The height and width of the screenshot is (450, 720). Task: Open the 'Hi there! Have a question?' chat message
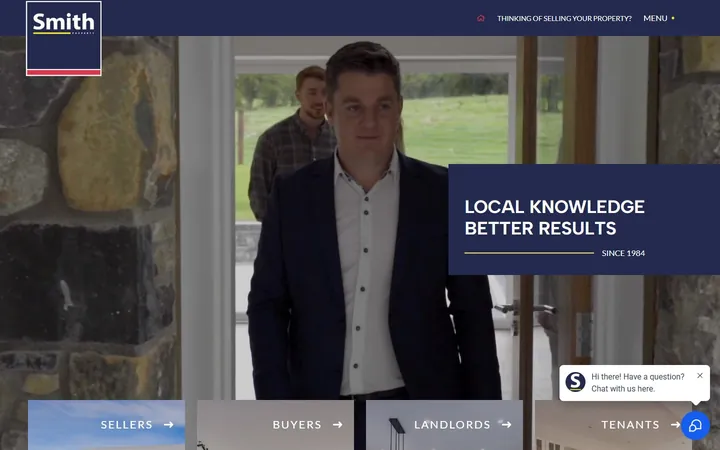pos(638,382)
